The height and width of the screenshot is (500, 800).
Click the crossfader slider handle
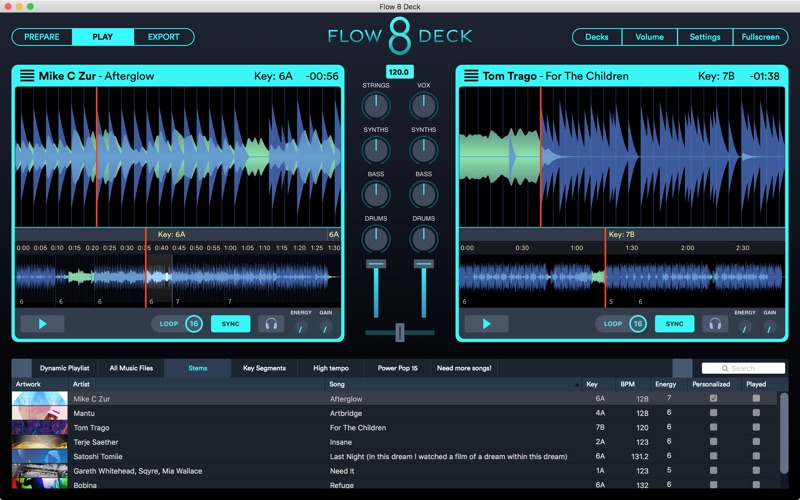pyautogui.click(x=400, y=332)
